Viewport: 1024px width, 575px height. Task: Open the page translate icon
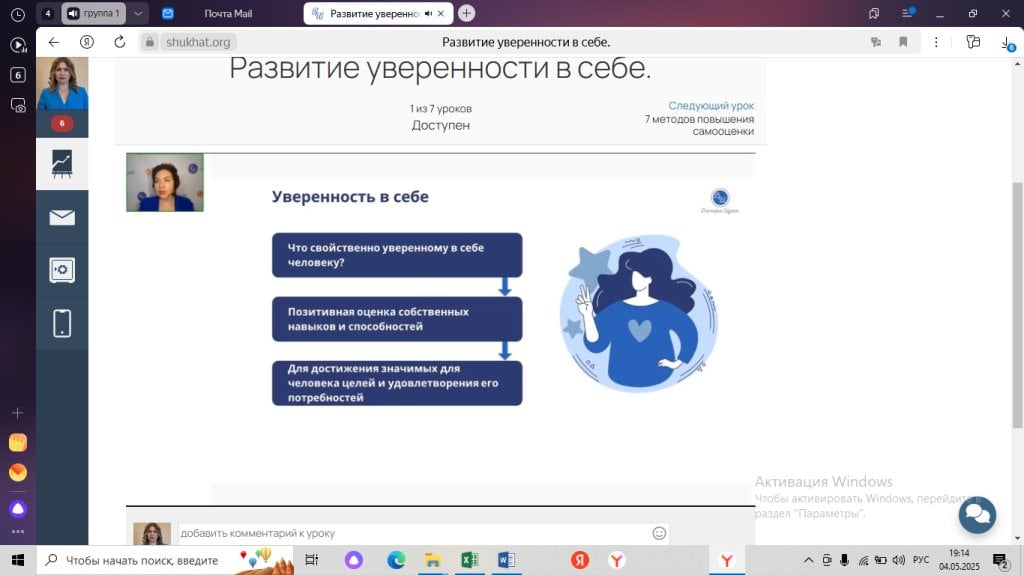pyautogui.click(x=876, y=42)
